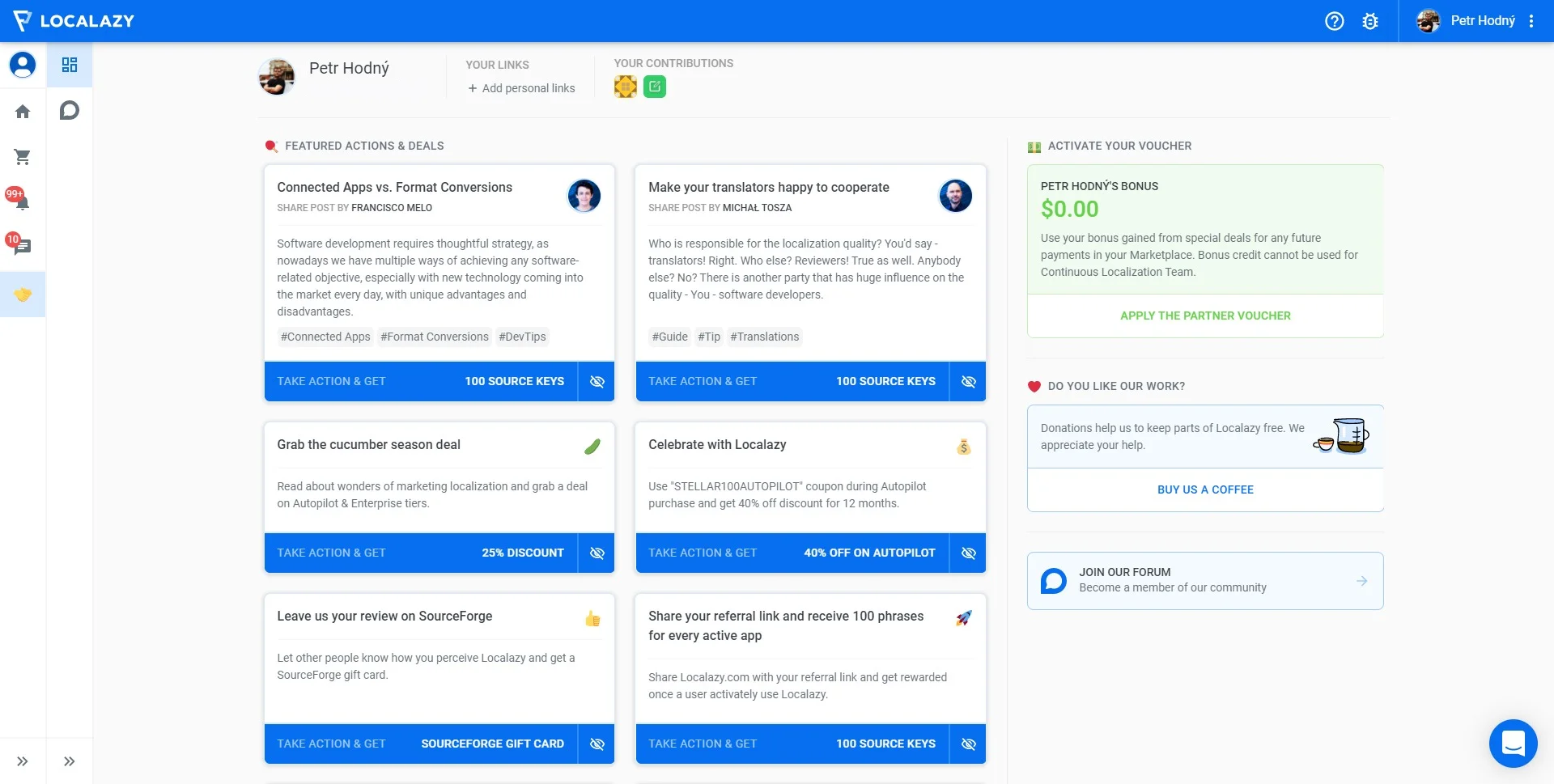Hide the Celebrate with Localazy card
Screen dimensions: 1554x784
point(968,553)
